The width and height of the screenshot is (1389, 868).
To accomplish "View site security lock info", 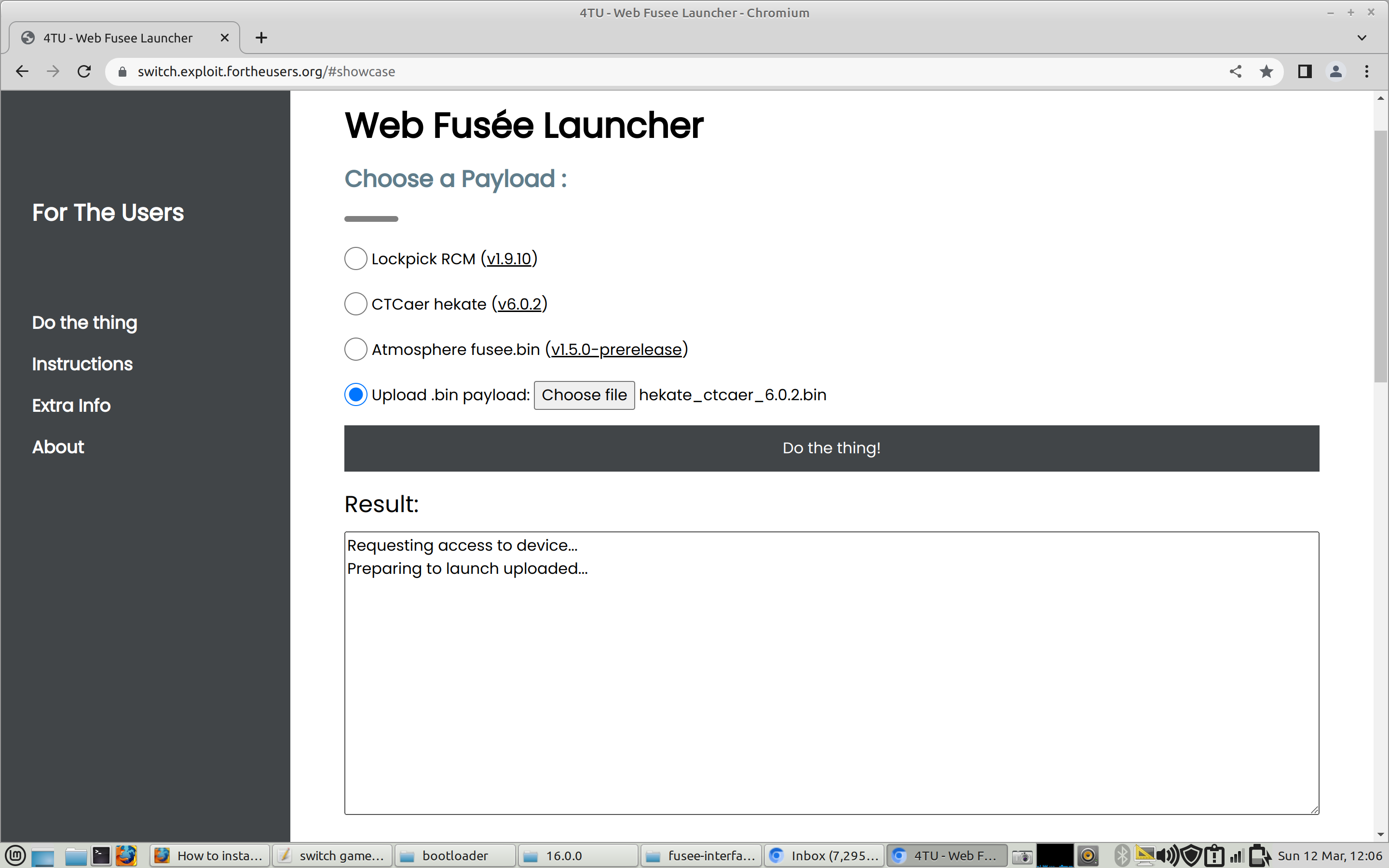I will tap(122, 72).
